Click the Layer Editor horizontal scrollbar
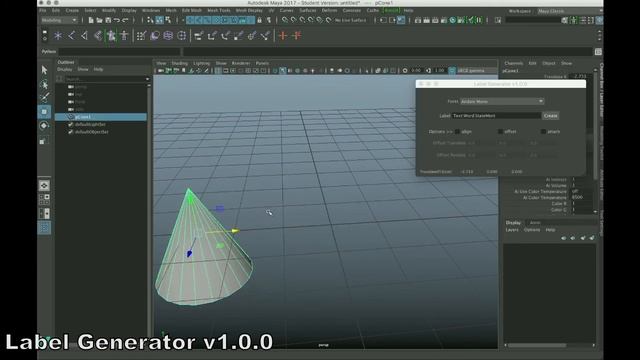Image resolution: width=640 pixels, height=360 pixels. tap(537, 345)
